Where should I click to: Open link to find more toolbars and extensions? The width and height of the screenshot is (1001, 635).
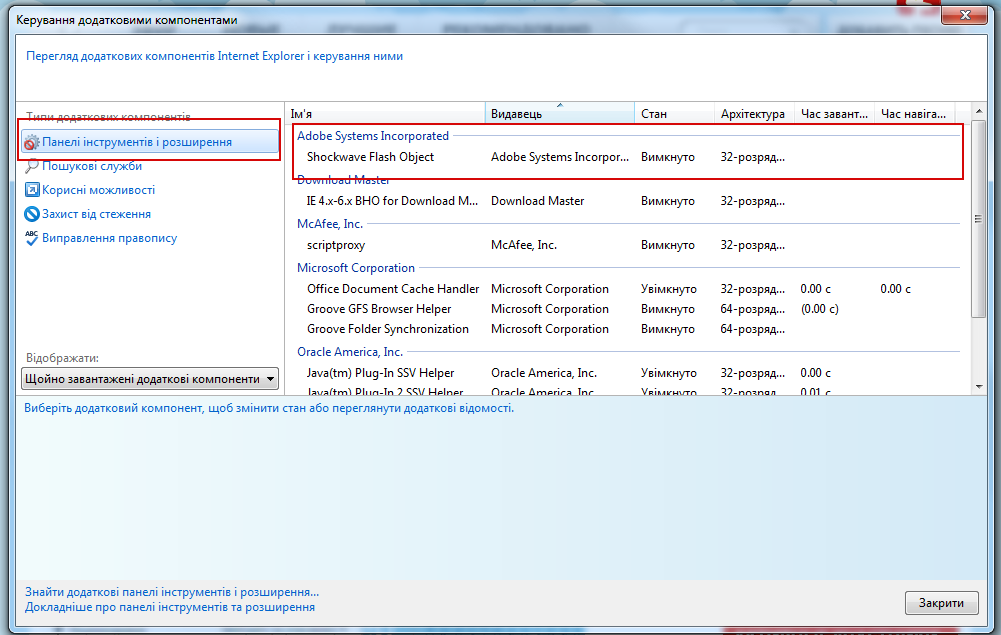coord(172,592)
